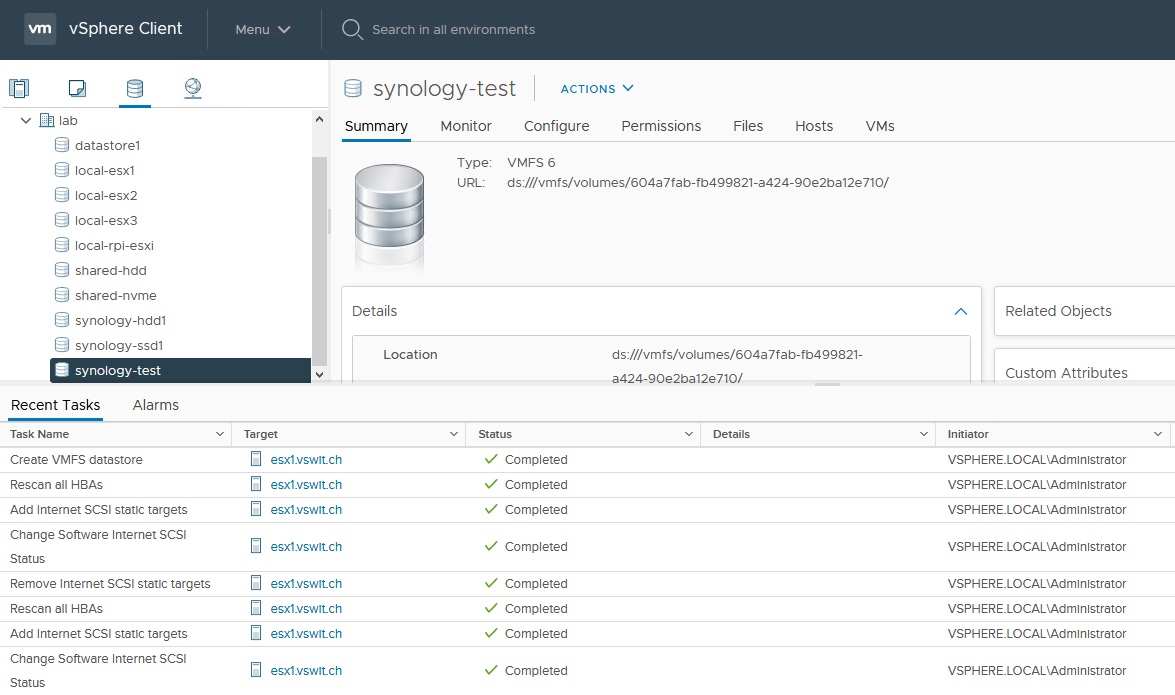Click the inventory tree scrollbar down arrow

320,373
